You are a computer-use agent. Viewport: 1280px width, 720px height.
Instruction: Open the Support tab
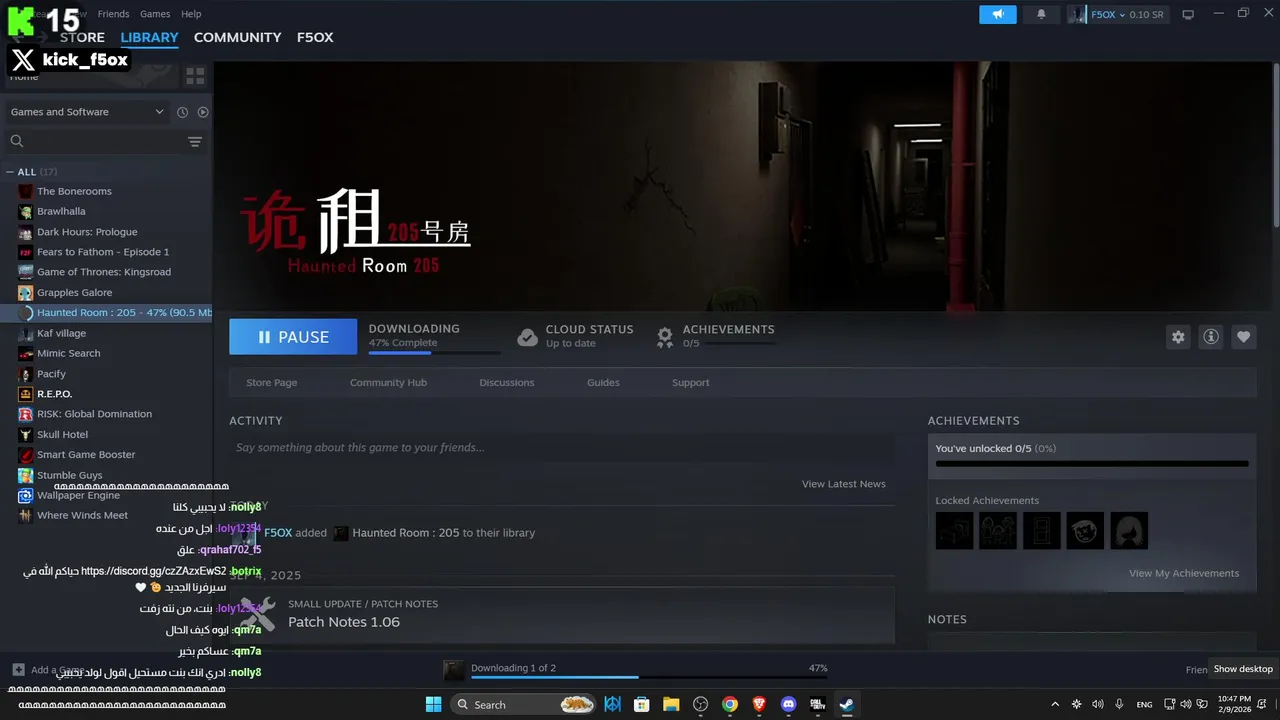690,382
